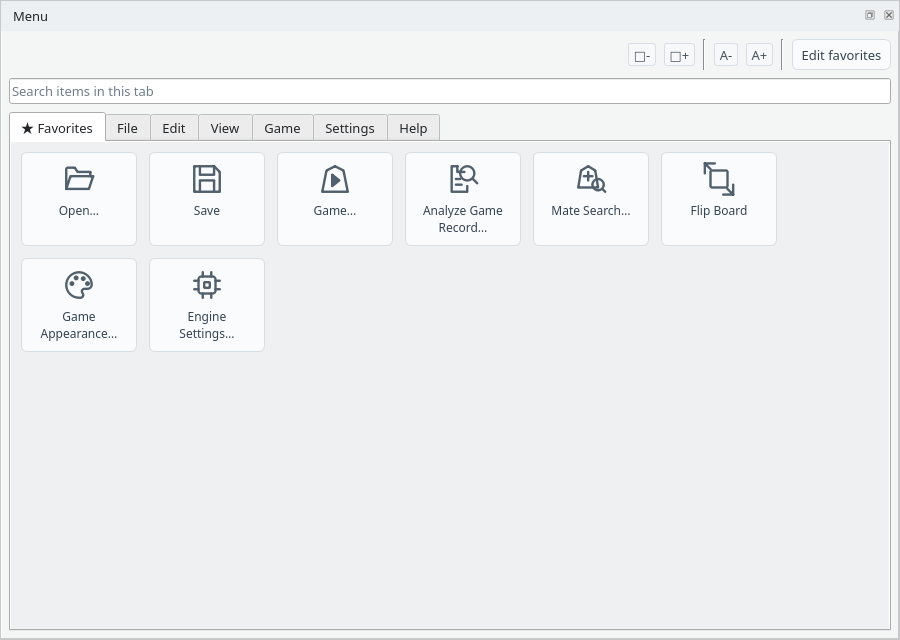The image size is (900, 640).
Task: Click the Edit favorites button
Action: (x=841, y=55)
